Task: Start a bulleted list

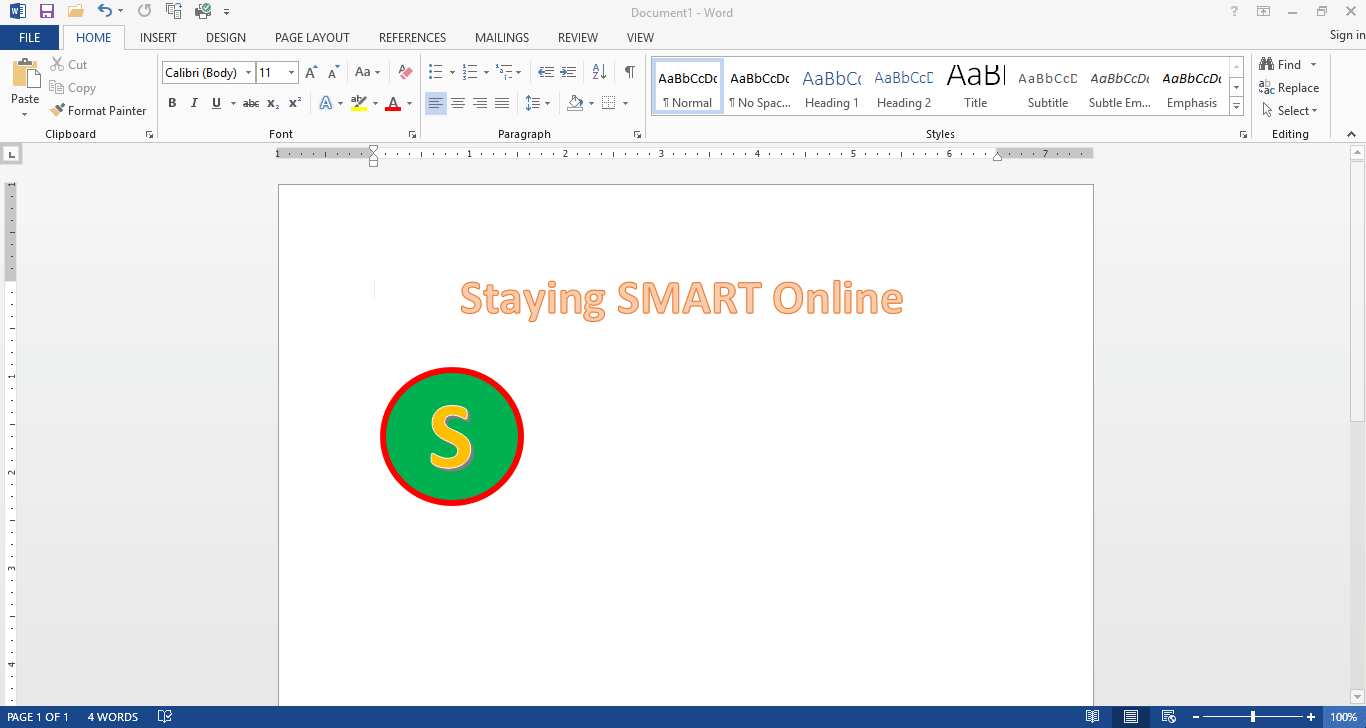Action: 436,73
